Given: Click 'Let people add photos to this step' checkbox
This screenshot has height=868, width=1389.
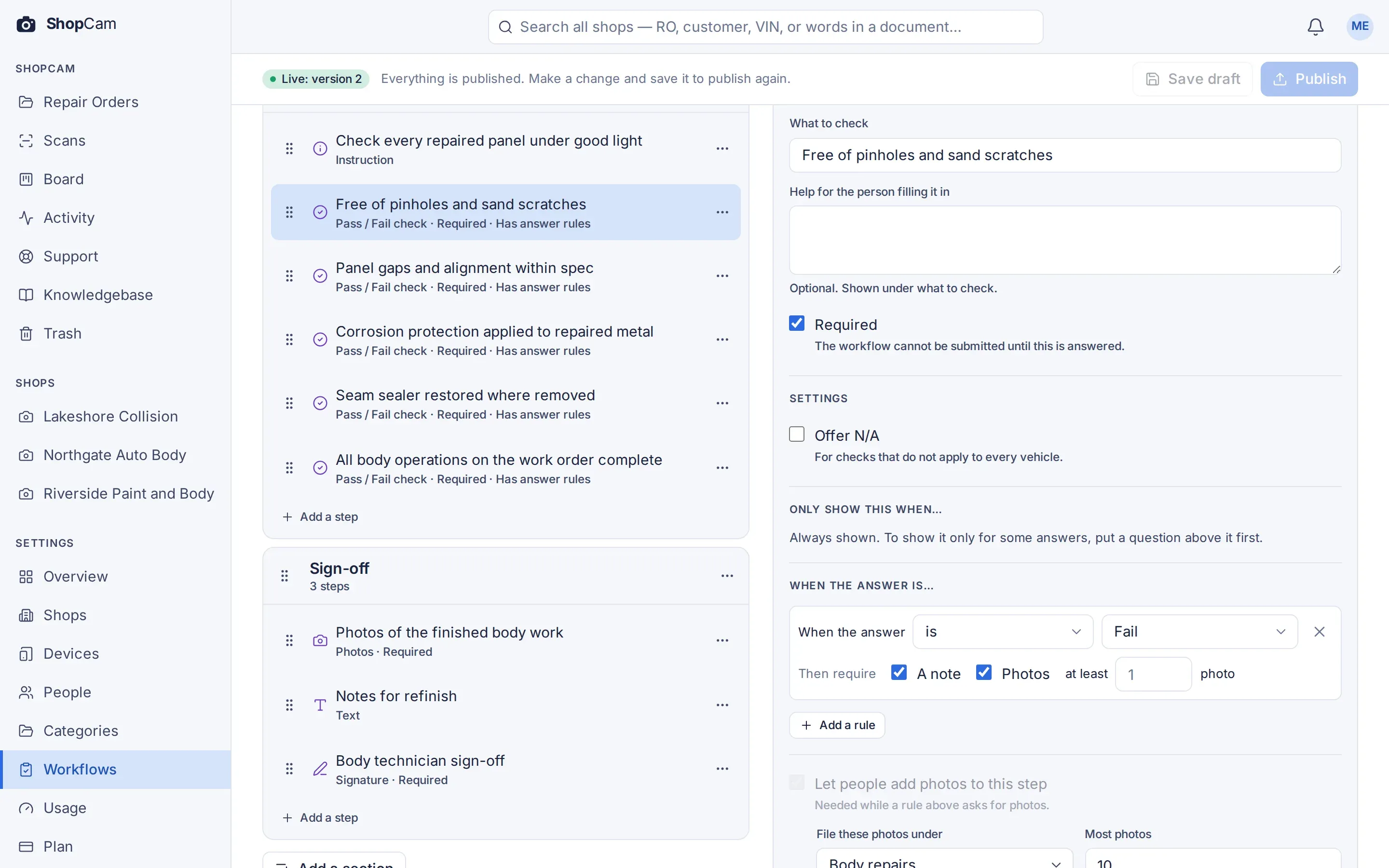Looking at the screenshot, I should [x=797, y=783].
